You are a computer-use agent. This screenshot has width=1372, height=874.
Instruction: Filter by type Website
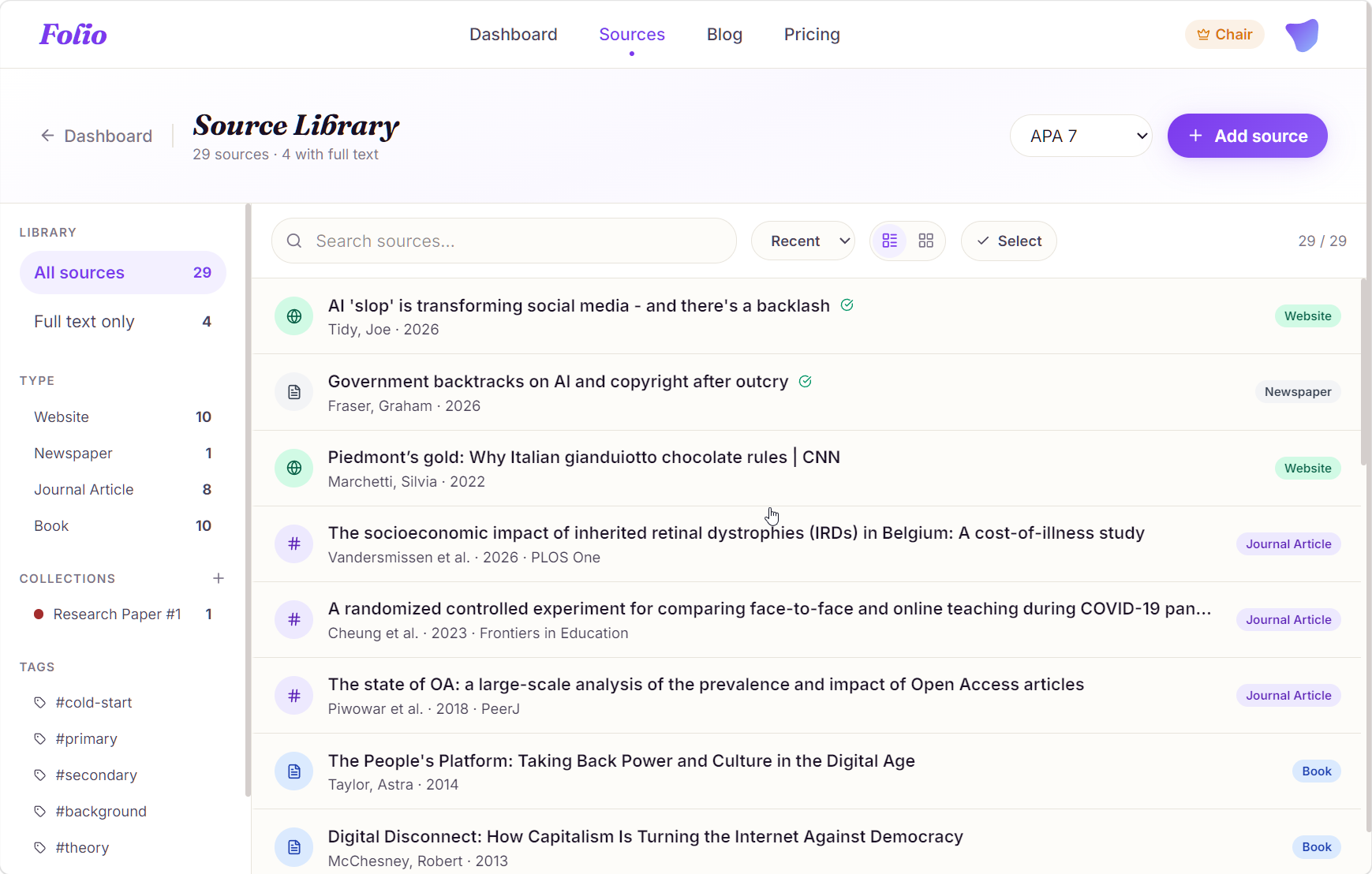pyautogui.click(x=123, y=416)
